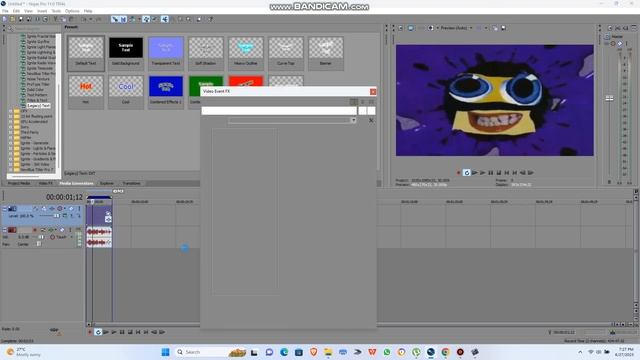Expand the 32-bit floating point folder
Screen dimensions: 640x360
point(11,116)
